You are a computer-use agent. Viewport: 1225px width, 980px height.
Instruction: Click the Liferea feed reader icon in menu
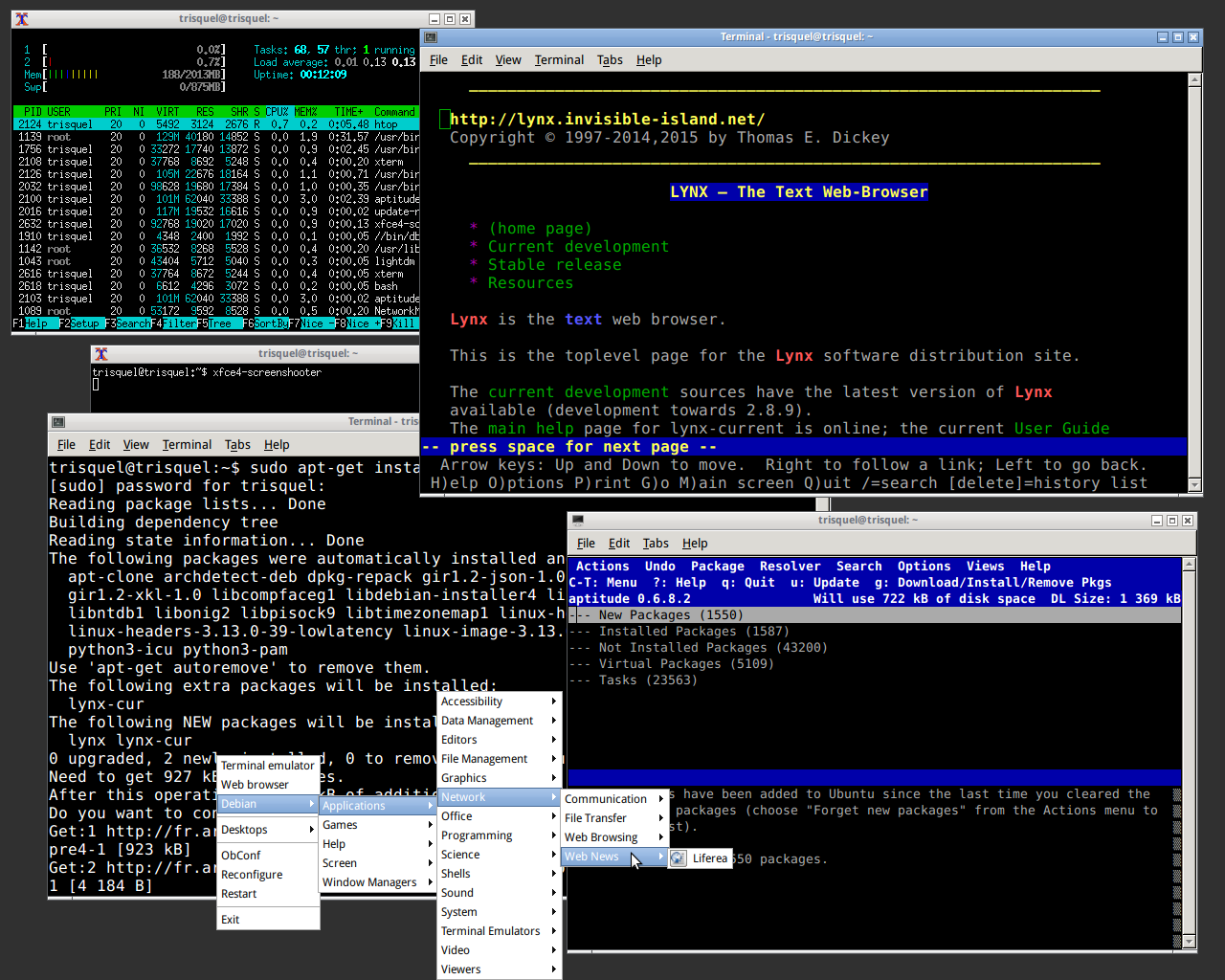pos(678,858)
